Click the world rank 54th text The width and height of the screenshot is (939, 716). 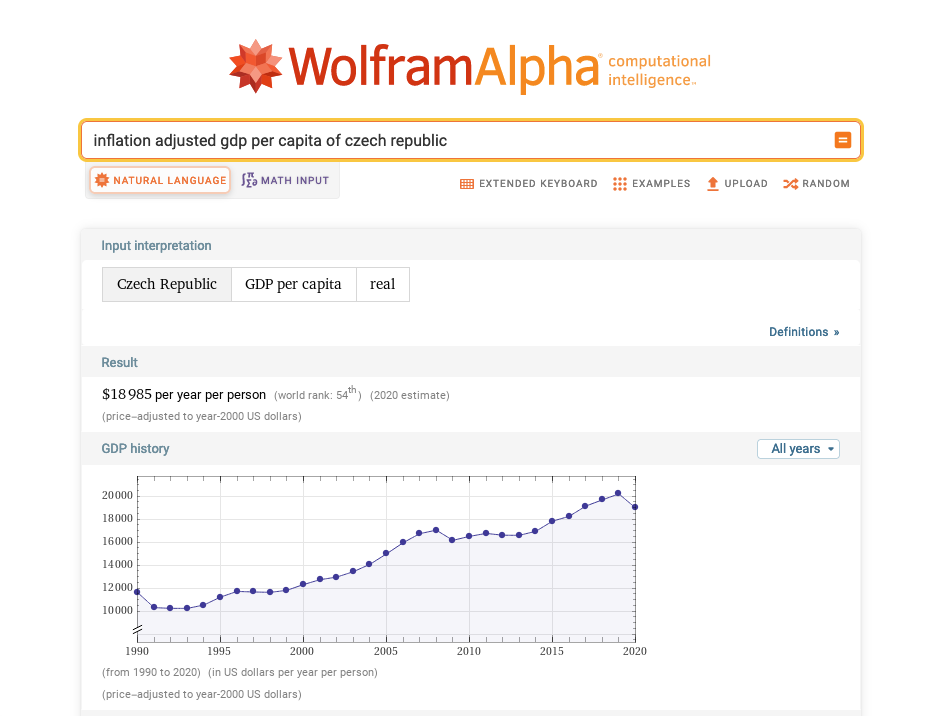[x=317, y=394]
